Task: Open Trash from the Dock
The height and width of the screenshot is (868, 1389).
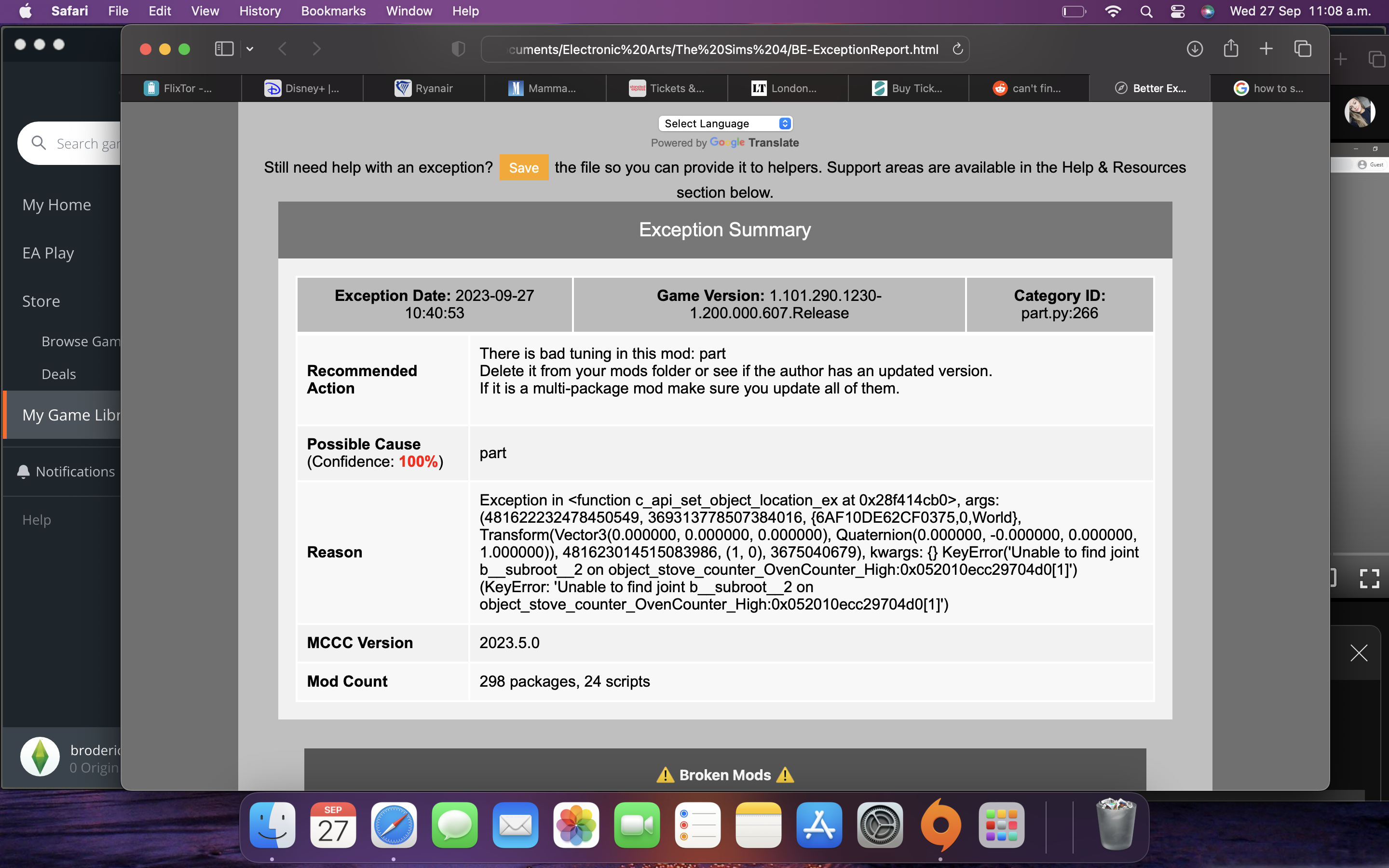Action: coord(1115,824)
